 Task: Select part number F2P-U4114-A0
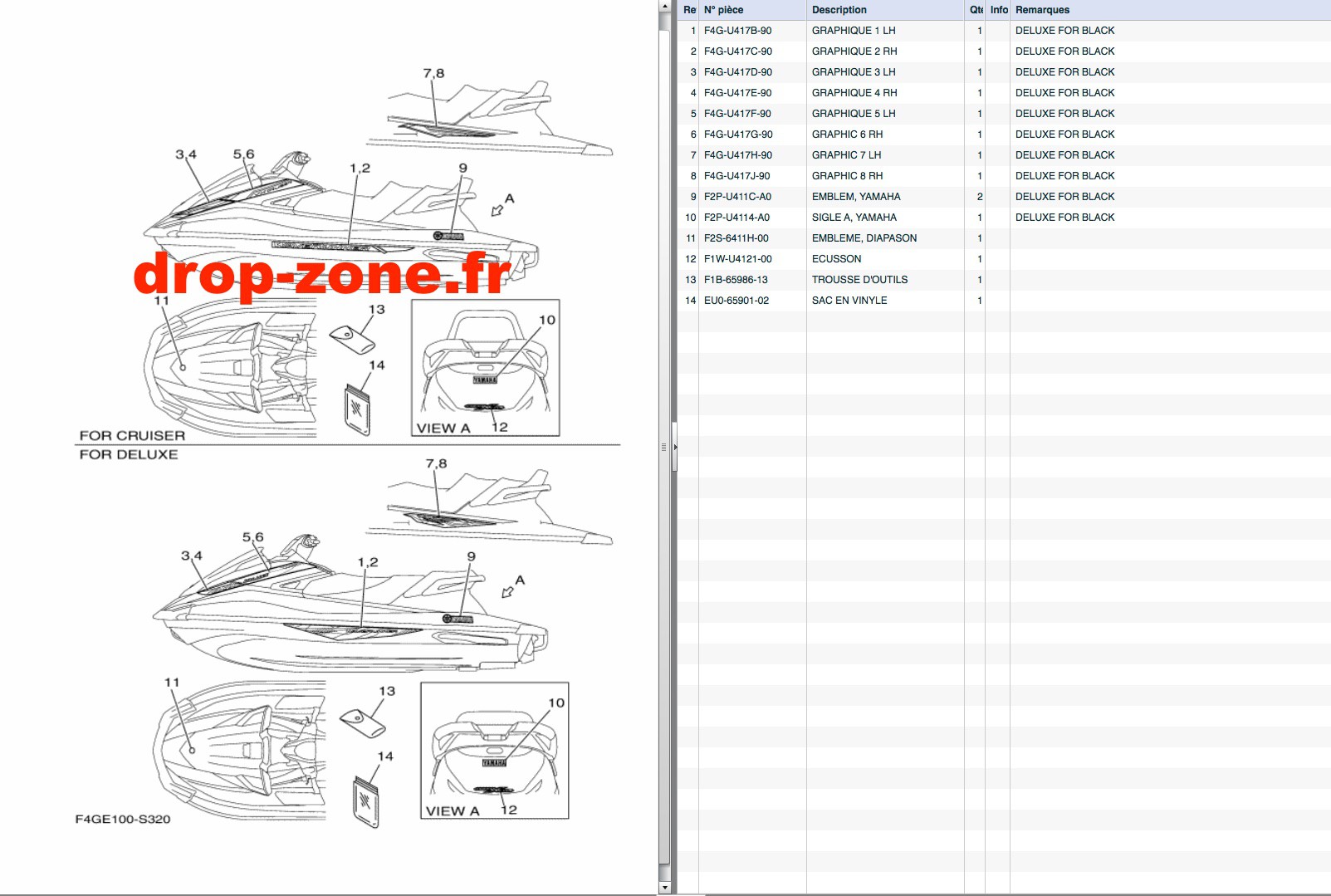click(736, 218)
